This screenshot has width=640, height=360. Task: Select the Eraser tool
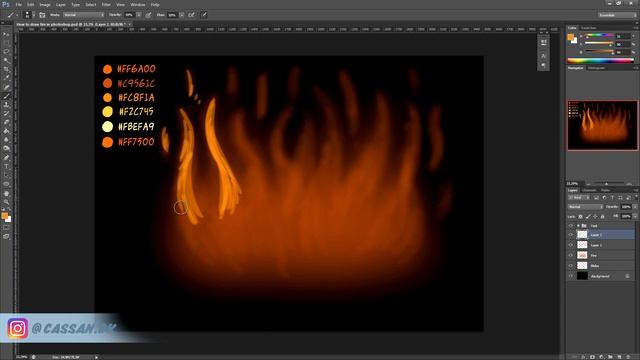point(6,122)
